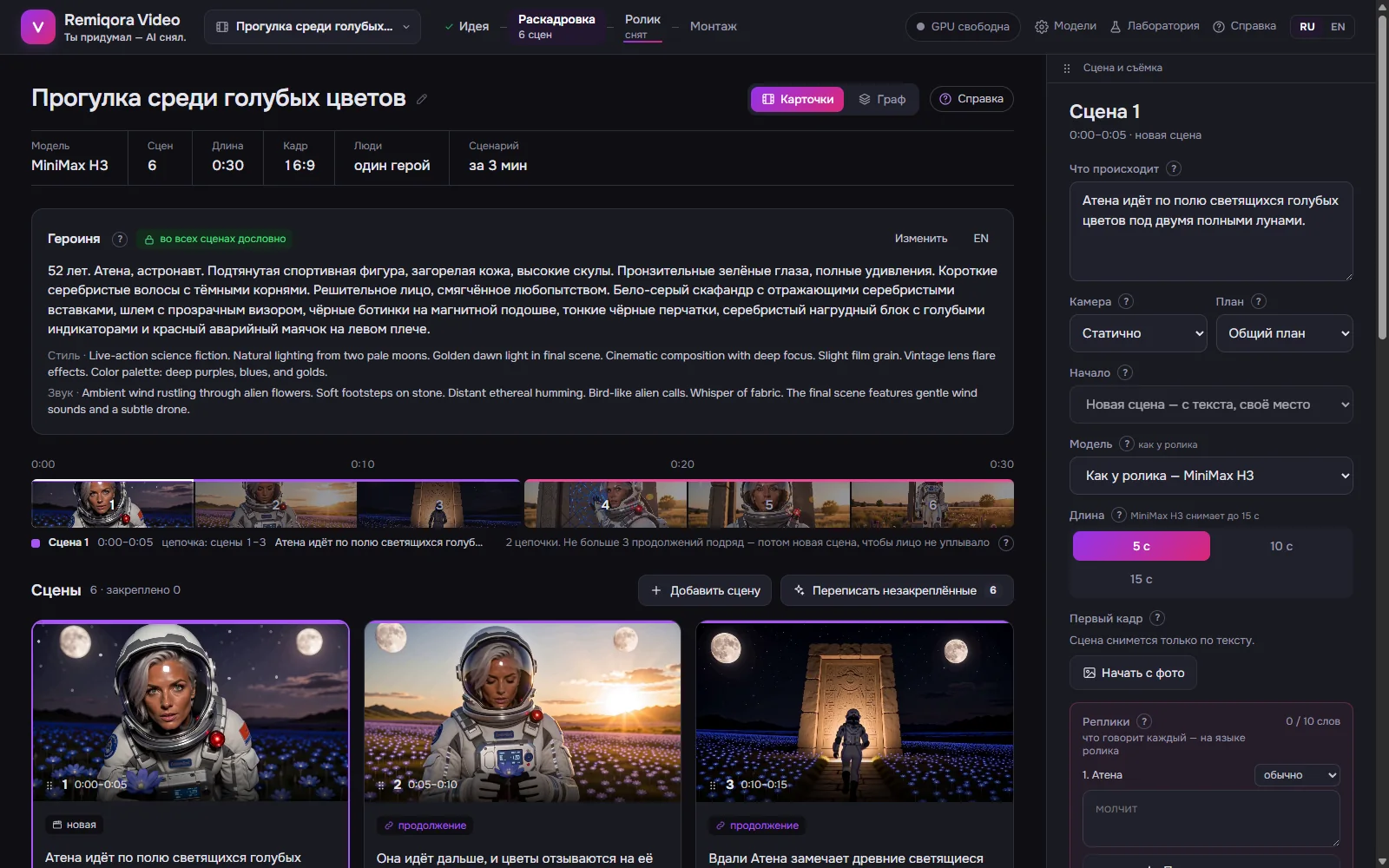The image size is (1389, 868).
Task: Open Атена's speech tone dropdown обычно
Action: 1297,775
